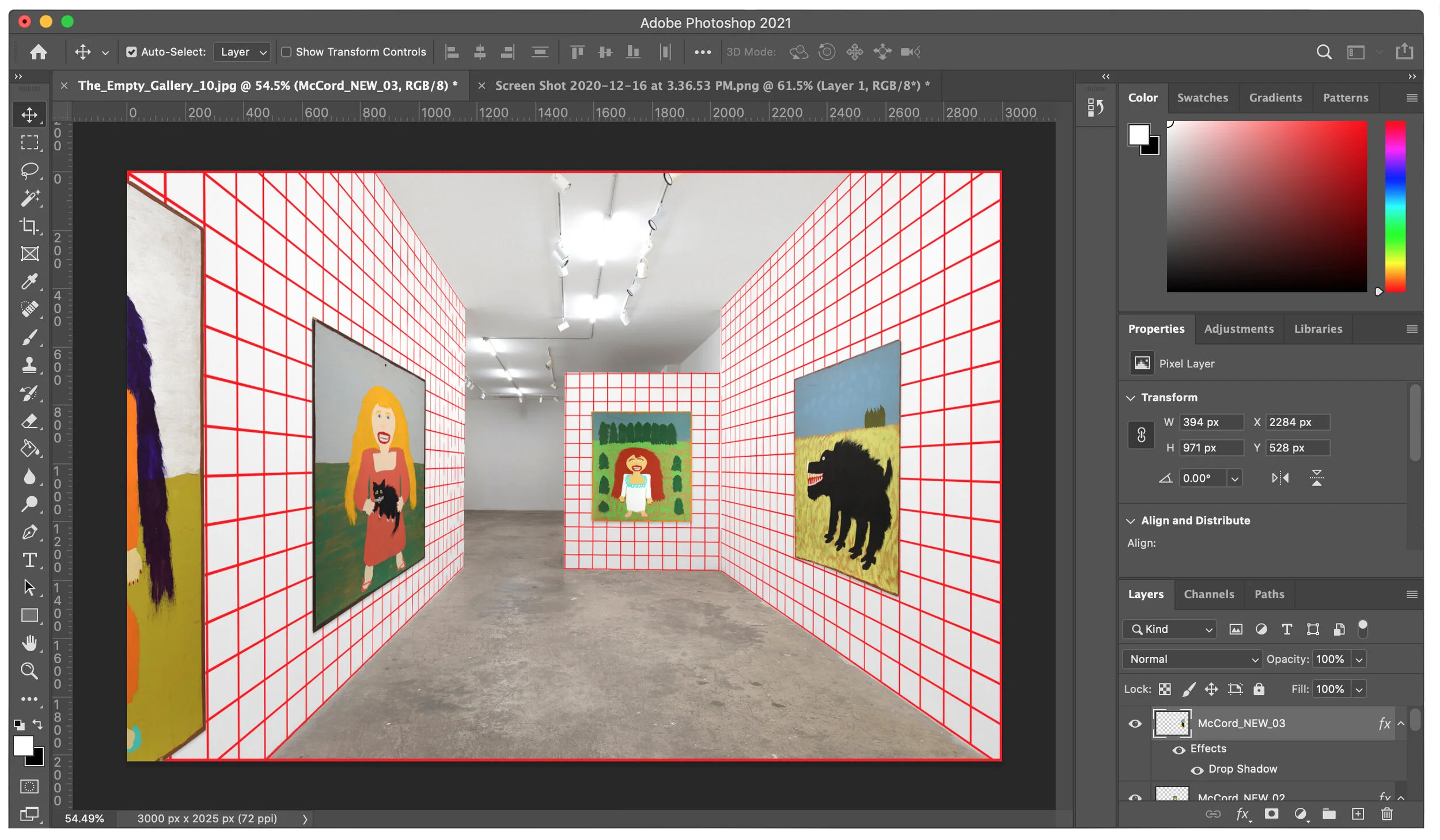Select the Spot Healing Brush tool
The image size is (1440, 840).
click(x=29, y=309)
